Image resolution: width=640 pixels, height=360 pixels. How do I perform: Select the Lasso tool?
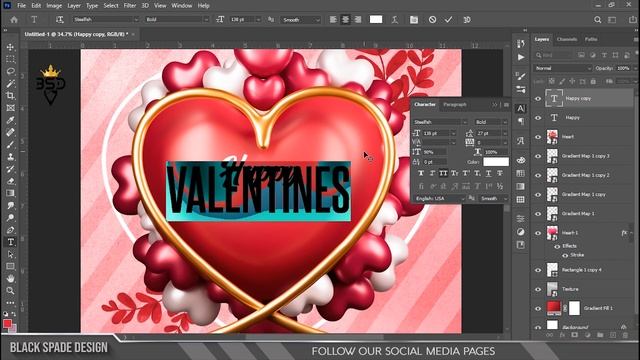pyautogui.click(x=10, y=71)
